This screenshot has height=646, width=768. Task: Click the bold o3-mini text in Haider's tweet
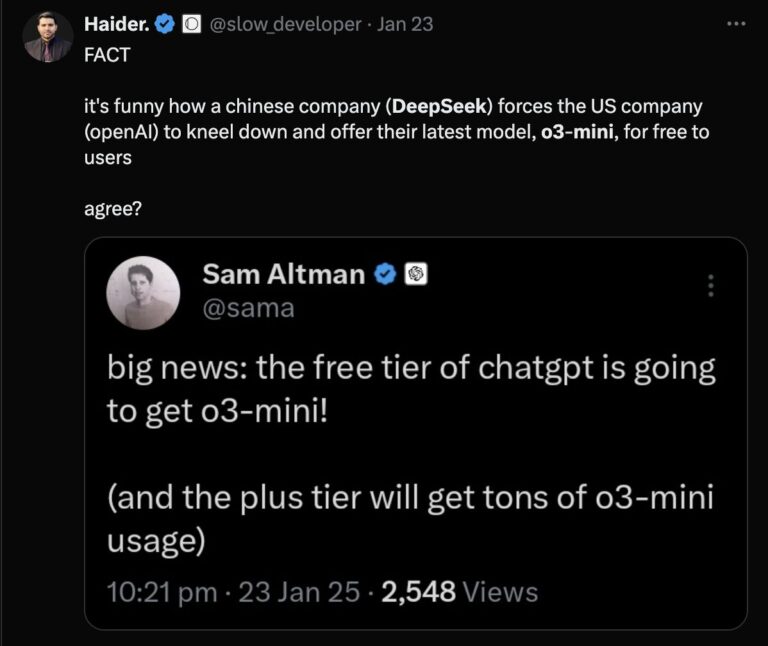575,132
